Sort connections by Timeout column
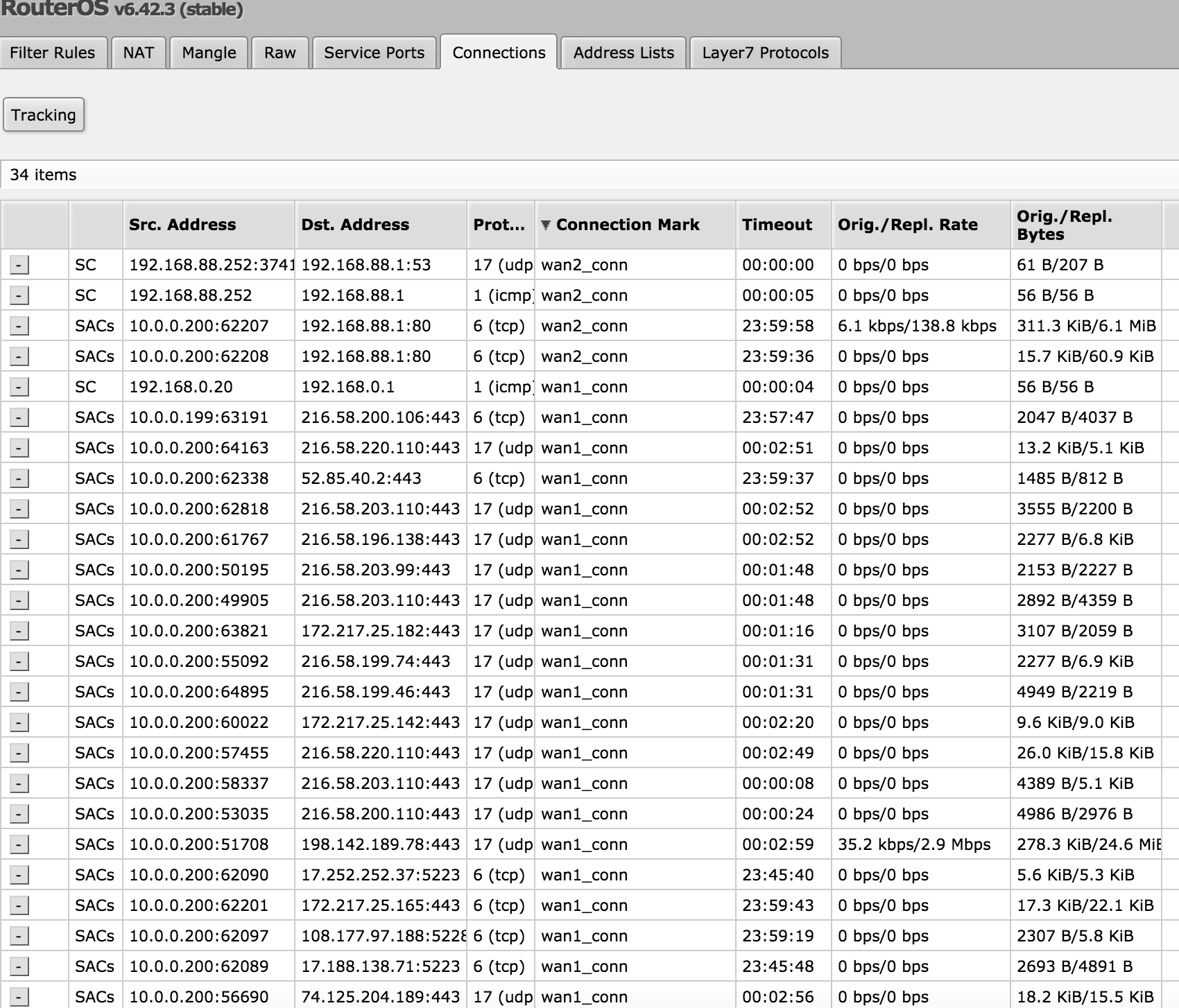This screenshot has width=1179, height=1008. point(777,225)
